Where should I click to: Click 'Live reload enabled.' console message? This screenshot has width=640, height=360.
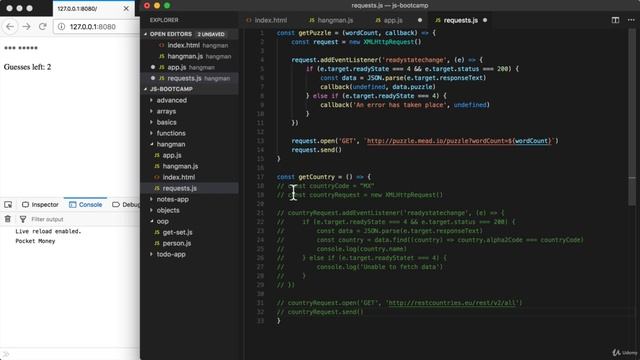click(x=48, y=231)
